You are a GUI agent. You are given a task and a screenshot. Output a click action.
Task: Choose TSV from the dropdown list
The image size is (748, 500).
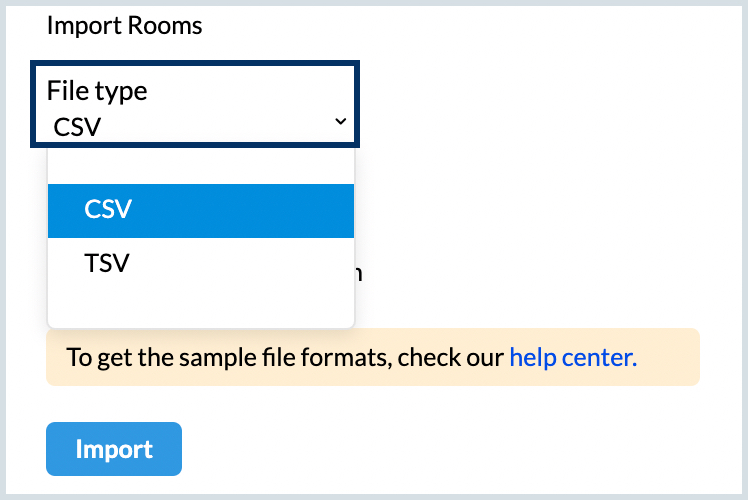coord(200,263)
